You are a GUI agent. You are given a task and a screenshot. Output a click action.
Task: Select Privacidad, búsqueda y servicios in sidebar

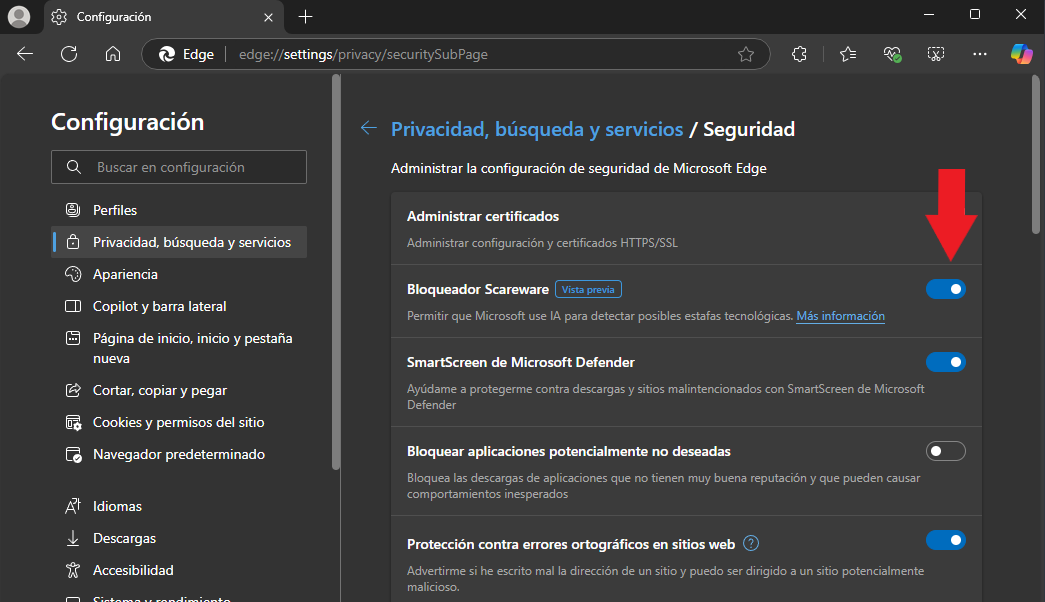[x=179, y=242]
